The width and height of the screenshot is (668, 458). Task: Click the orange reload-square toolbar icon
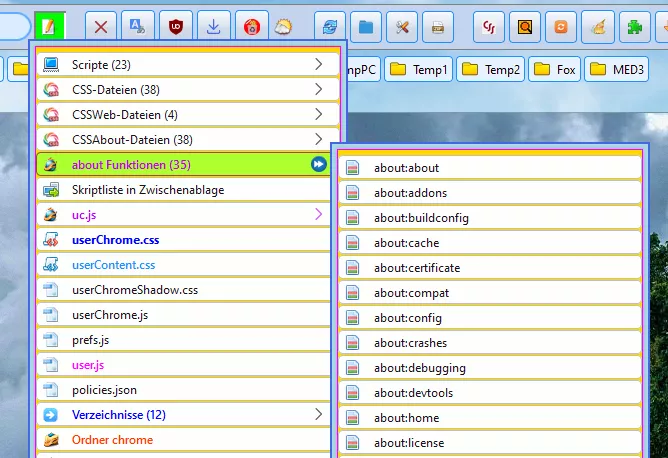click(561, 27)
